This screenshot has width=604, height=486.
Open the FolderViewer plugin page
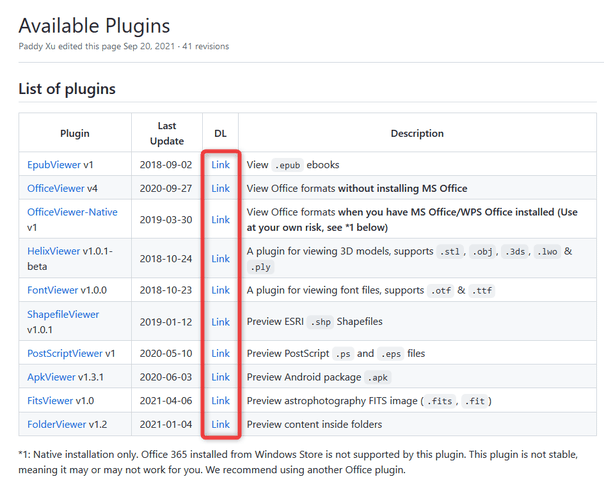pyautogui.click(x=57, y=424)
